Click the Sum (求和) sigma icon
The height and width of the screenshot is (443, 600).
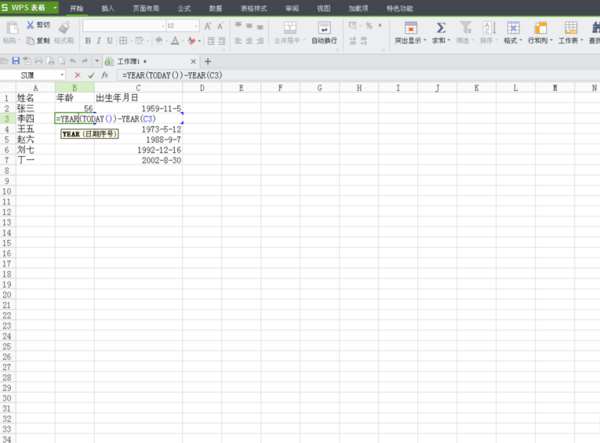click(441, 28)
